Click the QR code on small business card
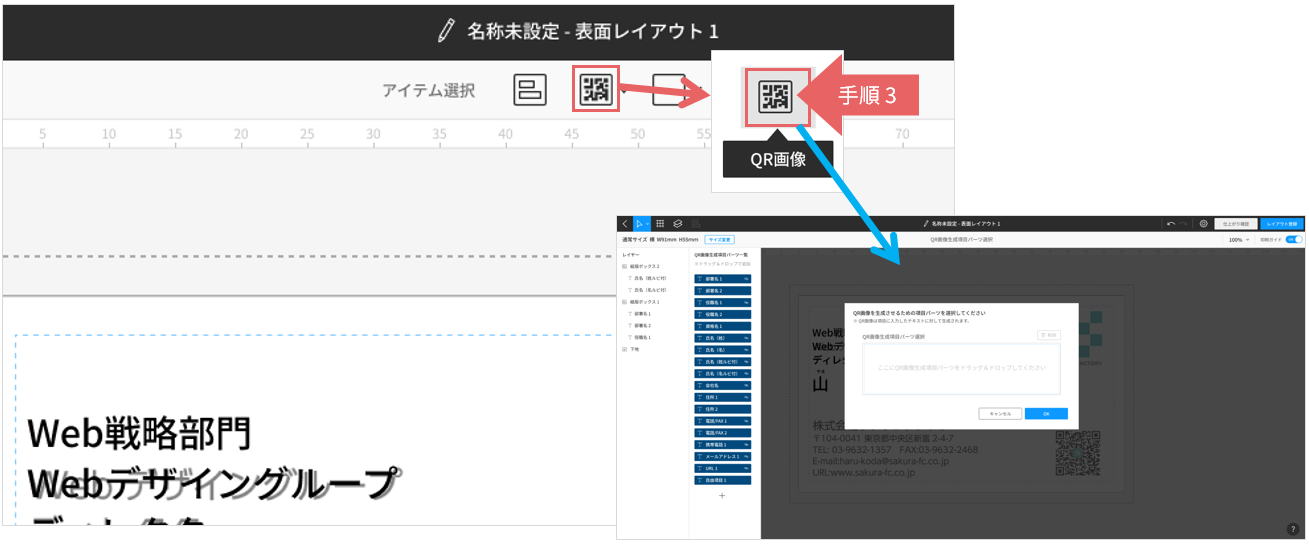The height and width of the screenshot is (545, 1309). point(1077,453)
